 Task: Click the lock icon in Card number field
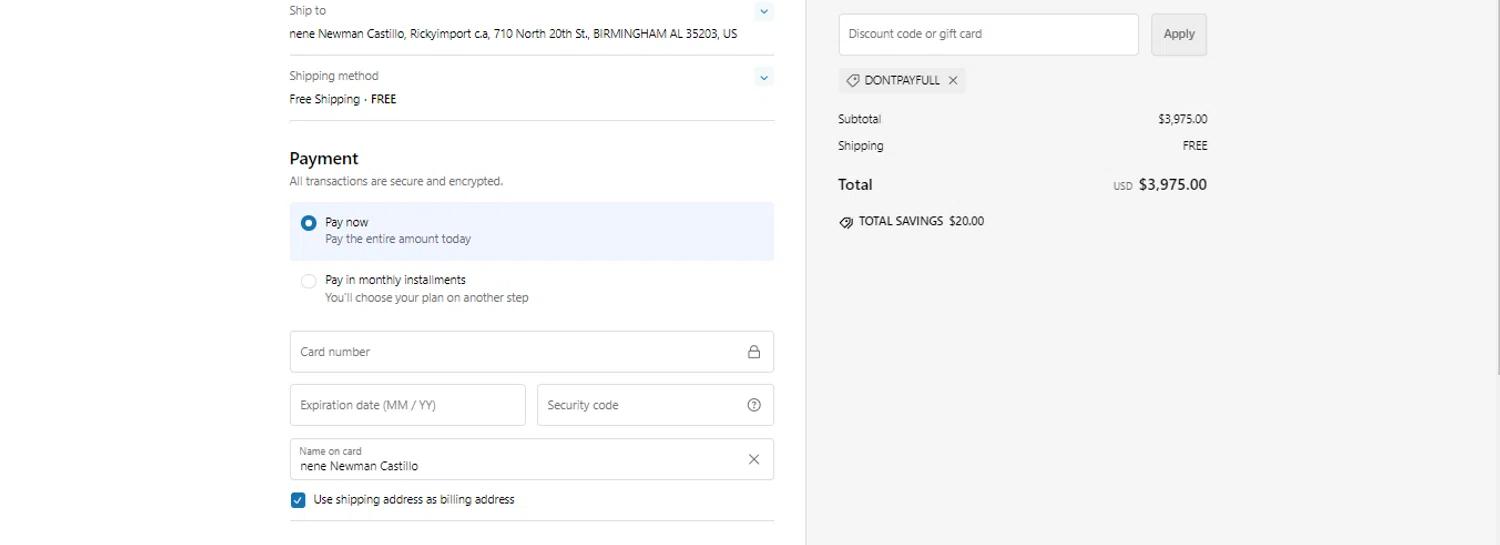[x=754, y=352]
